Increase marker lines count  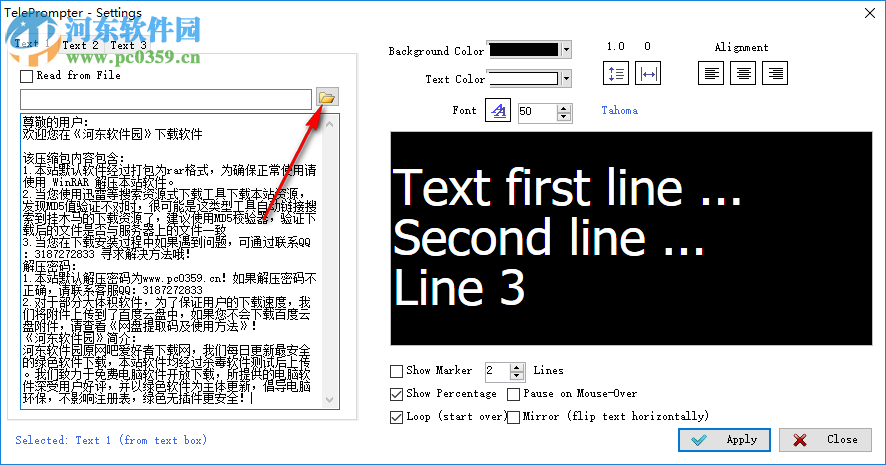[516, 367]
